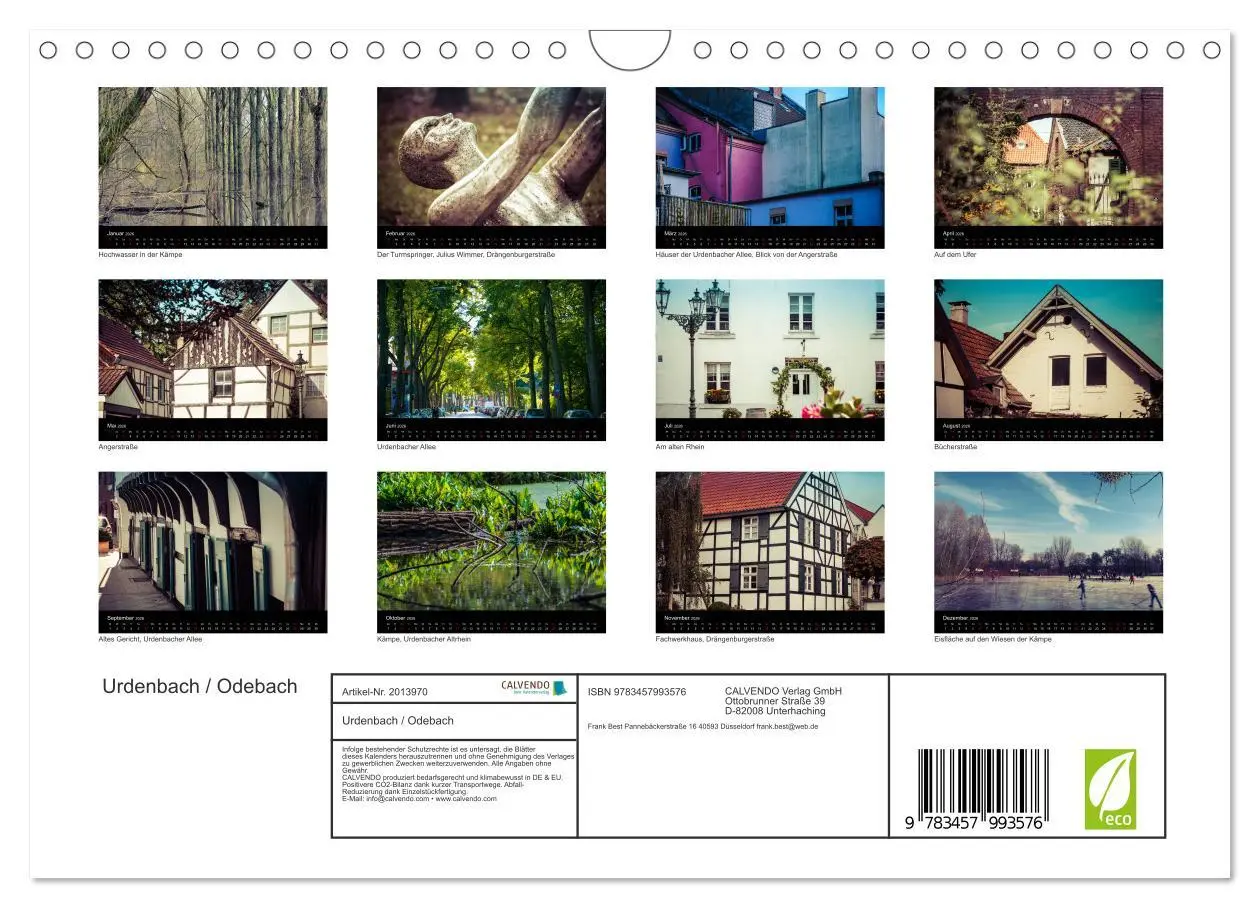Click caption 'Eisfläche auf den Wiesen der Kämpe'
Screen dimensions: 1260x908
993,639
